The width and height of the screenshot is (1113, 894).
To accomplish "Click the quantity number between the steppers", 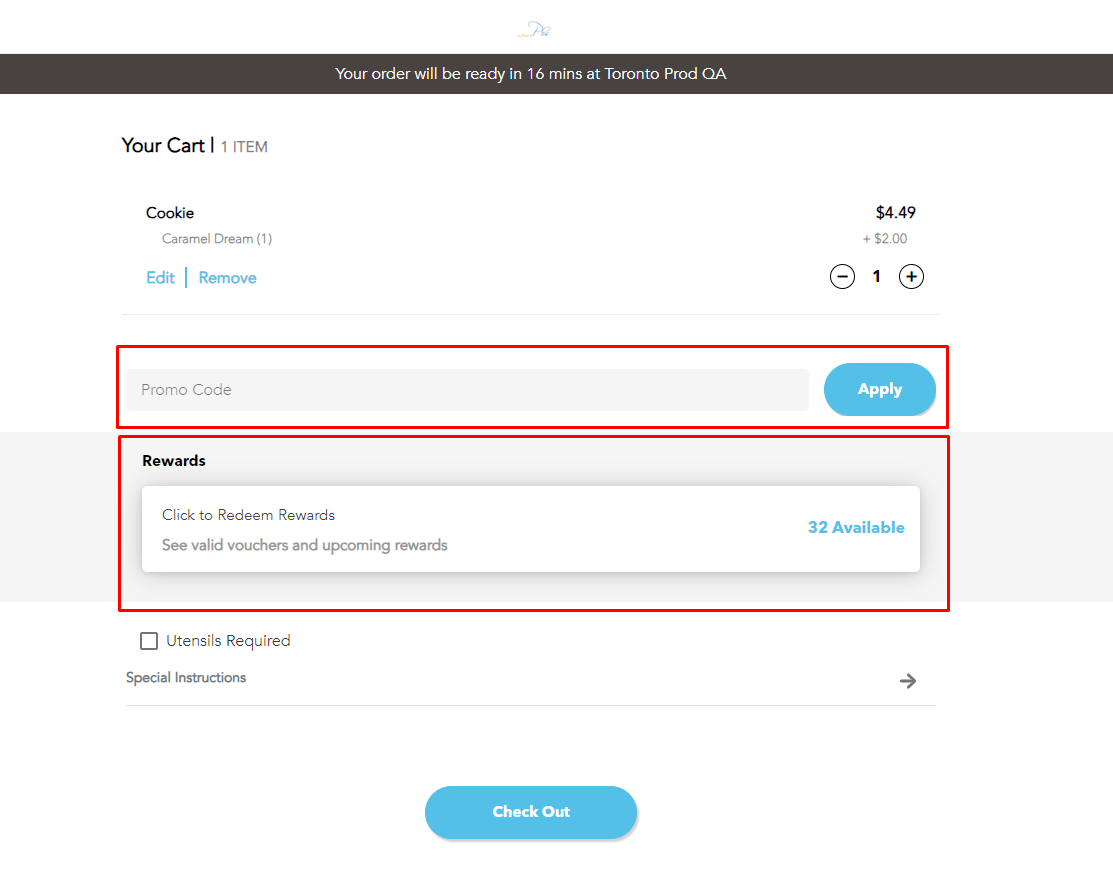I will 876,276.
